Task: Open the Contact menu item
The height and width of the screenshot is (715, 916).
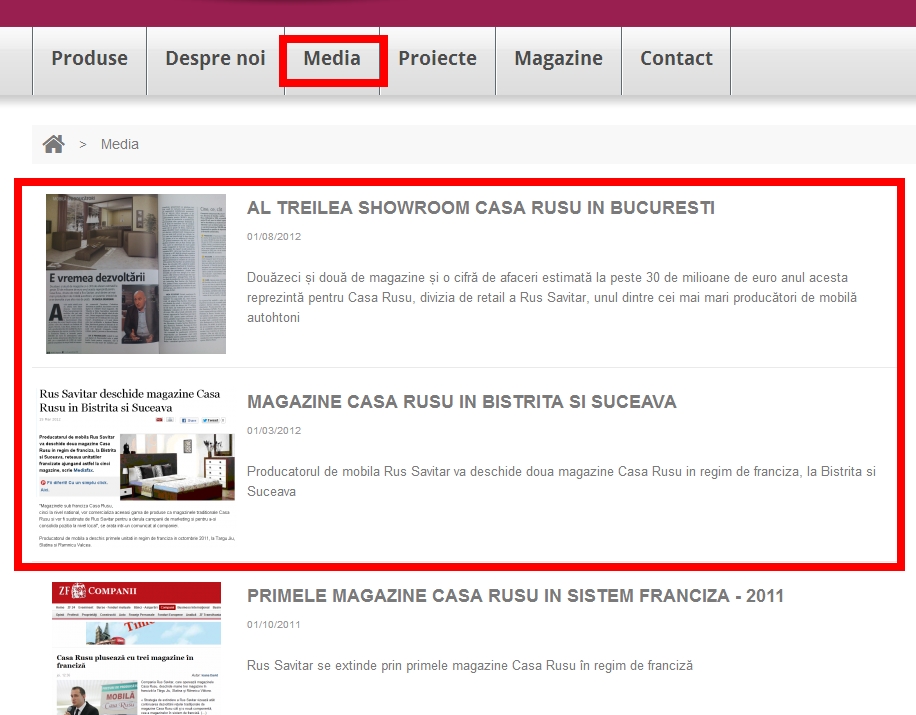Action: point(676,58)
